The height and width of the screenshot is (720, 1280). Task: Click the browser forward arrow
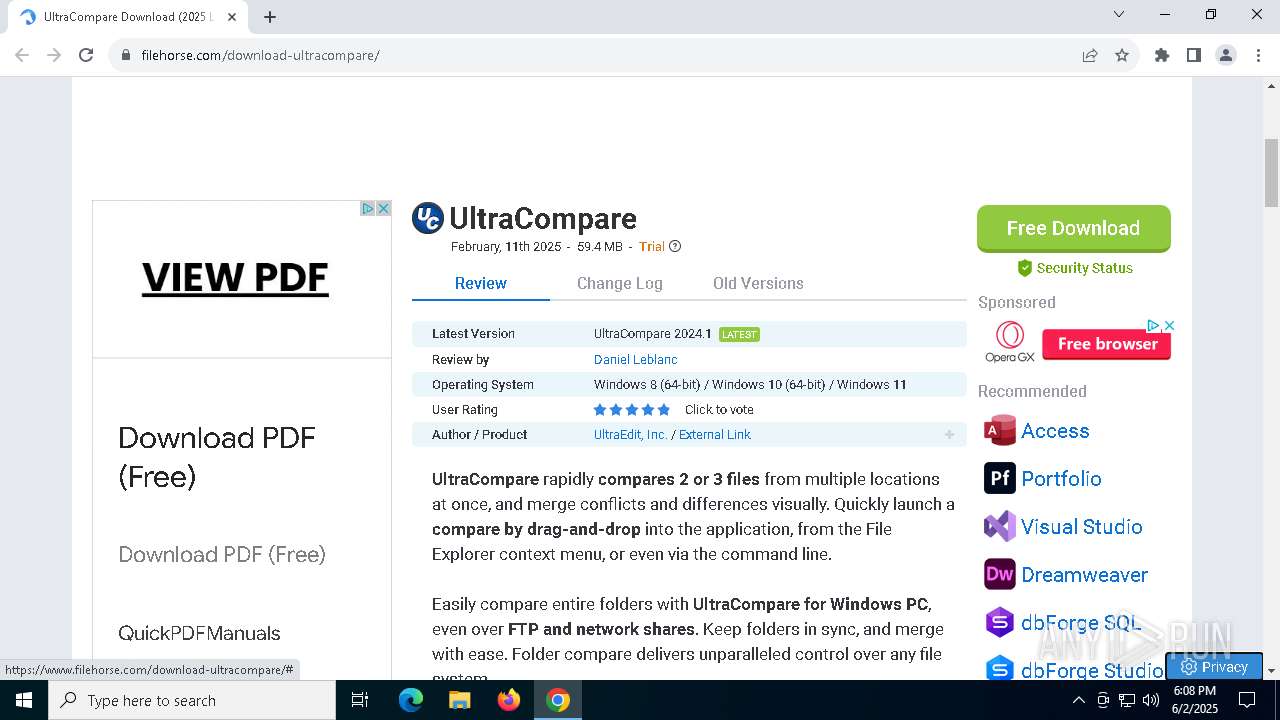click(54, 55)
